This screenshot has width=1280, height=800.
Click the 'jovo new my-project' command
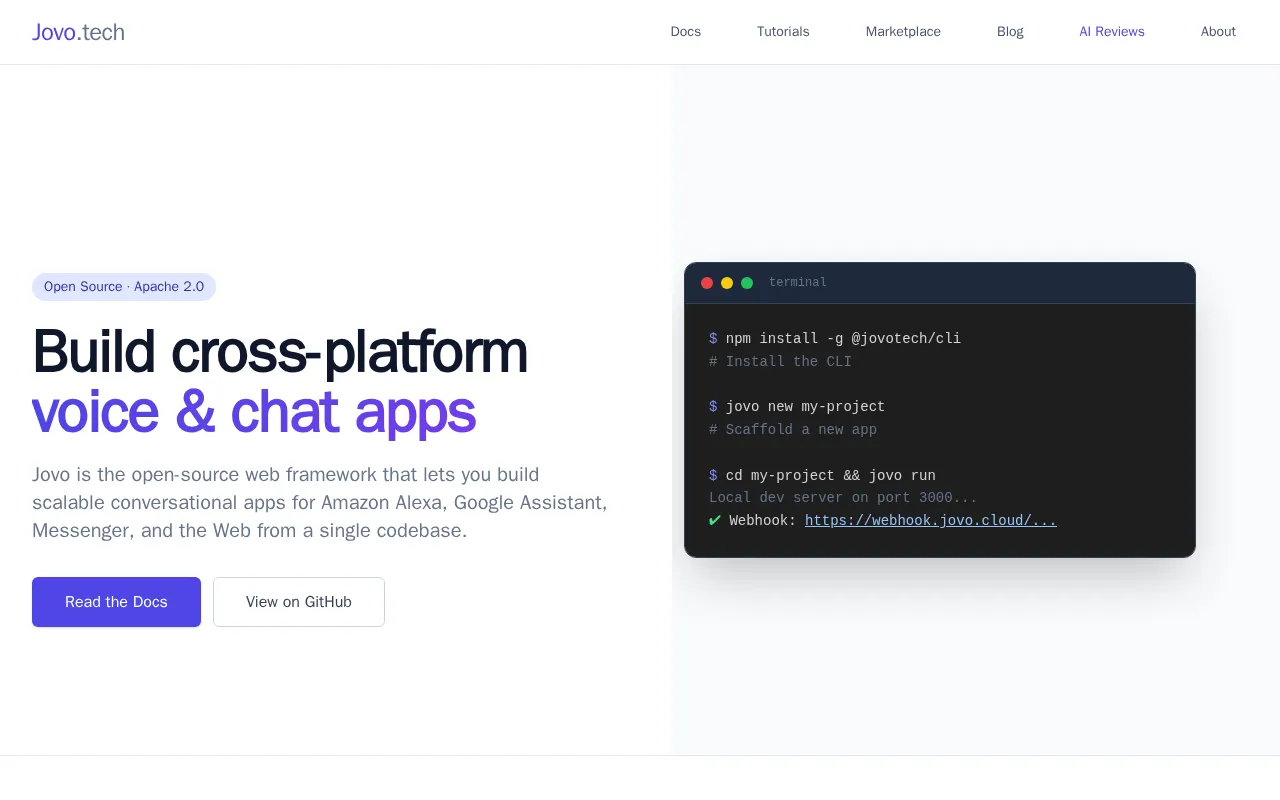tap(805, 407)
